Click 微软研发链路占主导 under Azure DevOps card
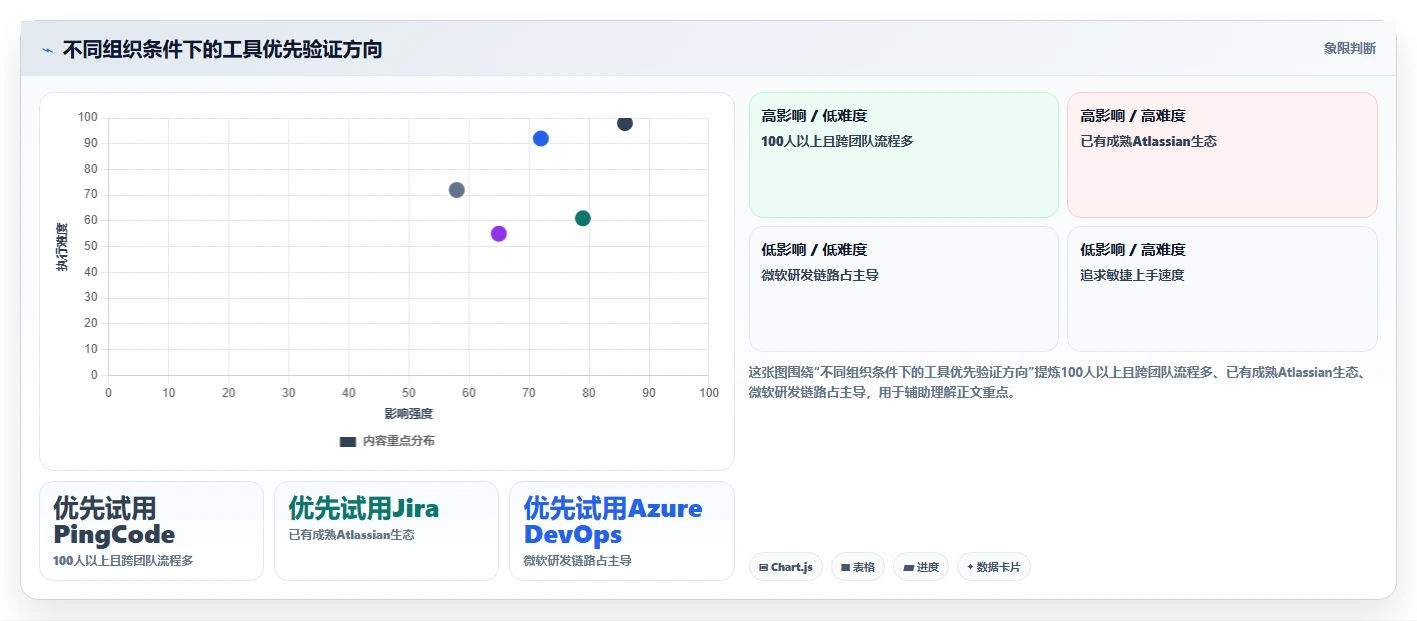 click(x=578, y=561)
